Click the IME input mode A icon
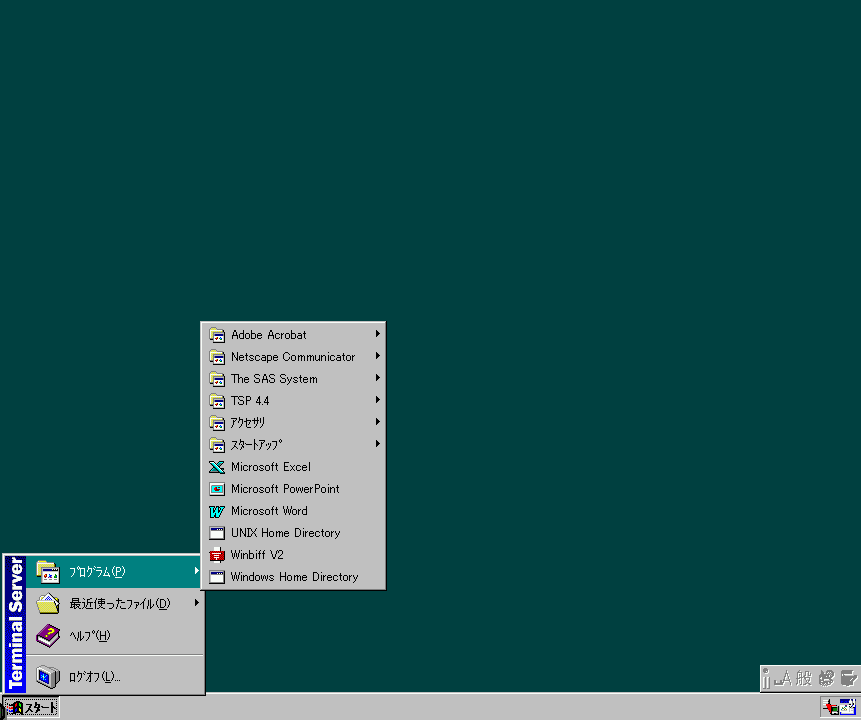 [784, 678]
